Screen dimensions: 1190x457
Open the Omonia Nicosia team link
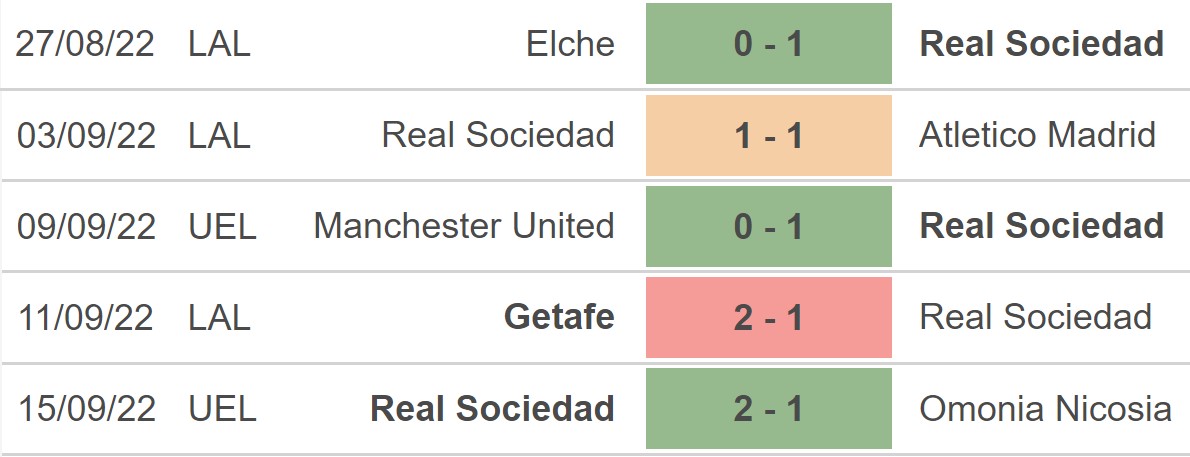tap(1045, 408)
